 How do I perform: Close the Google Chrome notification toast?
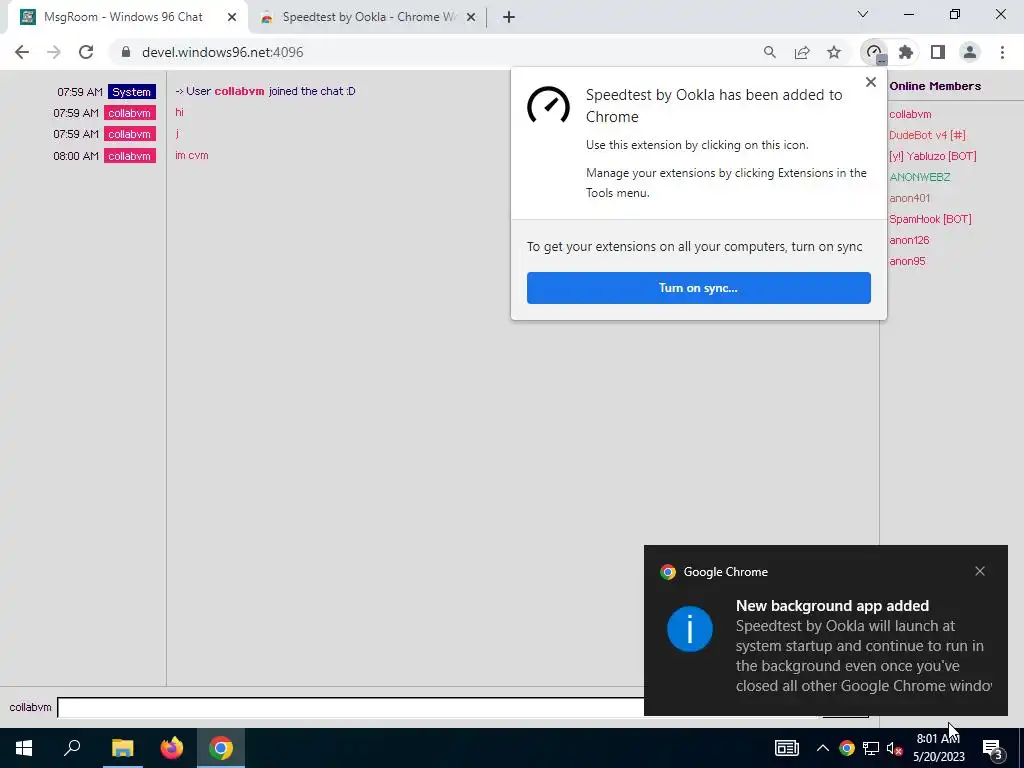coord(980,571)
